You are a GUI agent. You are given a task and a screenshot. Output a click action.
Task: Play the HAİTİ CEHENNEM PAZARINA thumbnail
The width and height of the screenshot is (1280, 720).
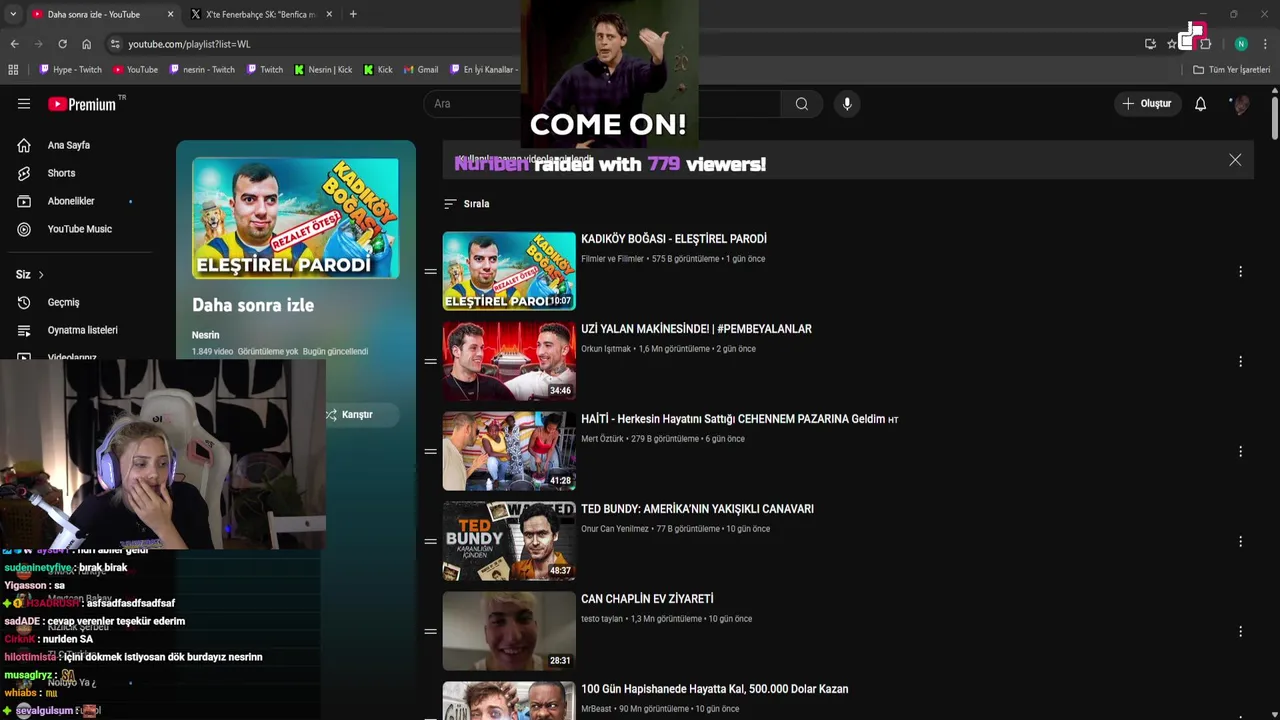[x=509, y=451]
